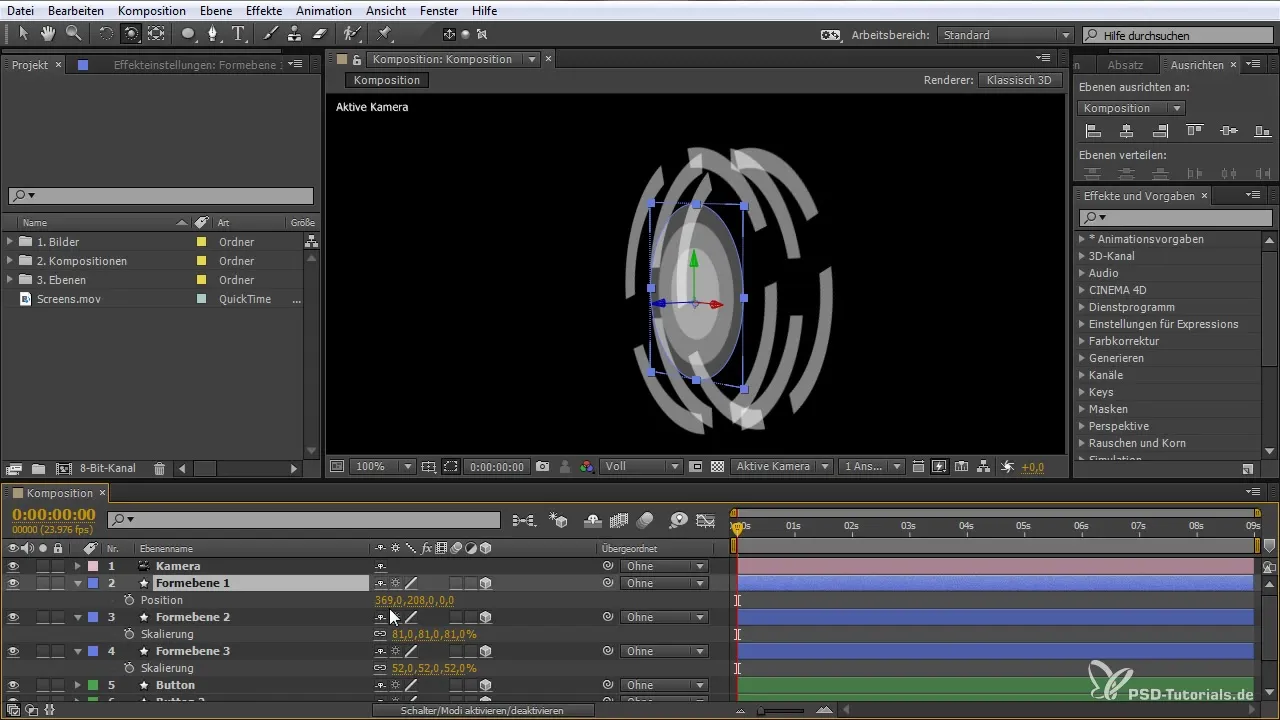This screenshot has height=720, width=1280.
Task: Click the Klassisch 3D renderer button
Action: click(x=1020, y=80)
